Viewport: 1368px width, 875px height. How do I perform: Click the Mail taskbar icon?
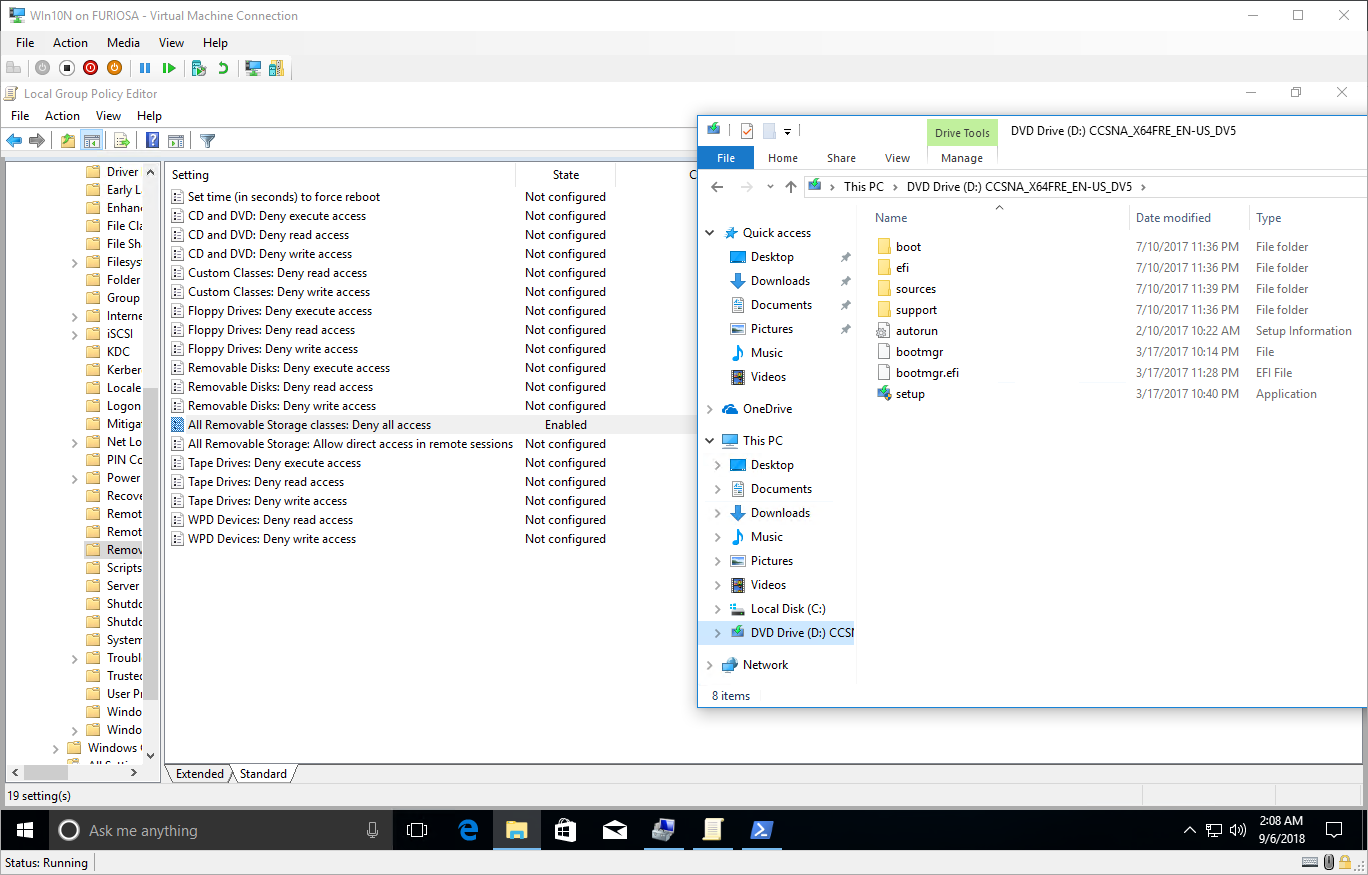click(615, 830)
